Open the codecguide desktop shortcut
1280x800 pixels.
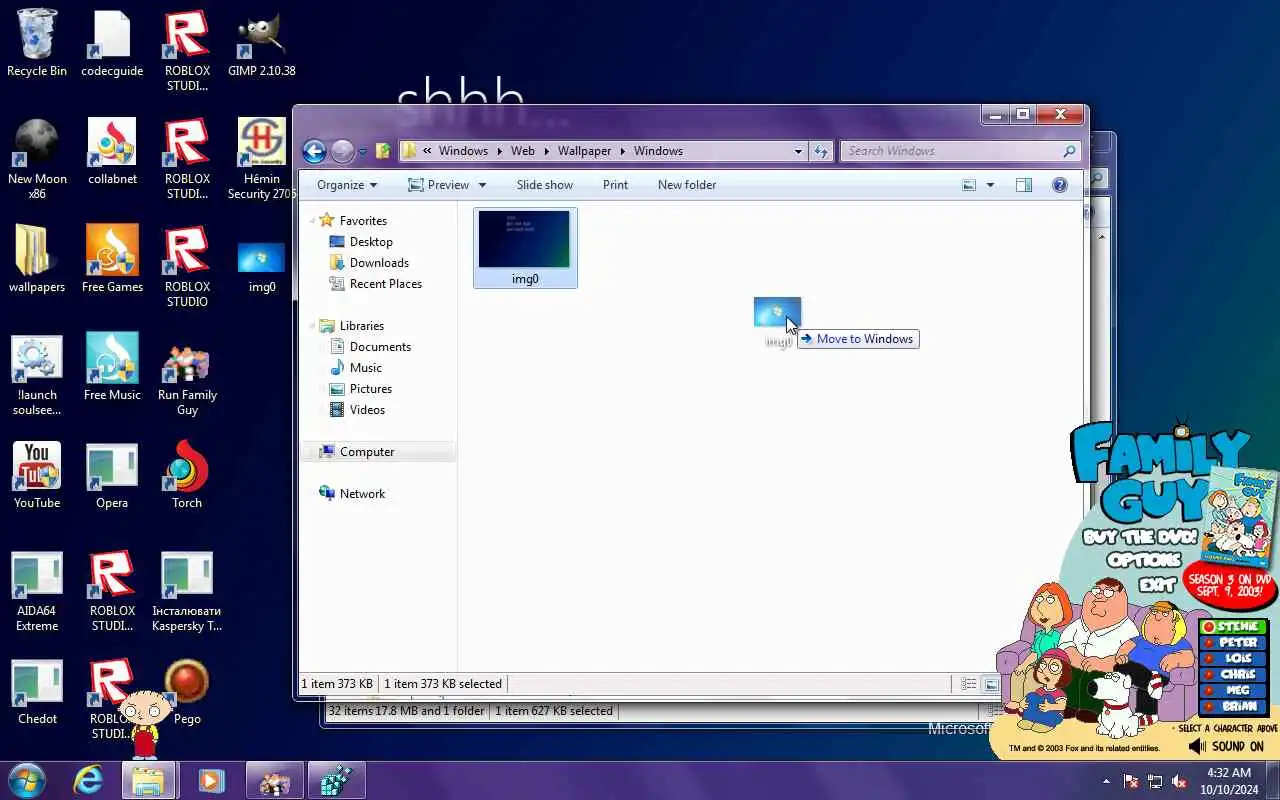(x=112, y=44)
